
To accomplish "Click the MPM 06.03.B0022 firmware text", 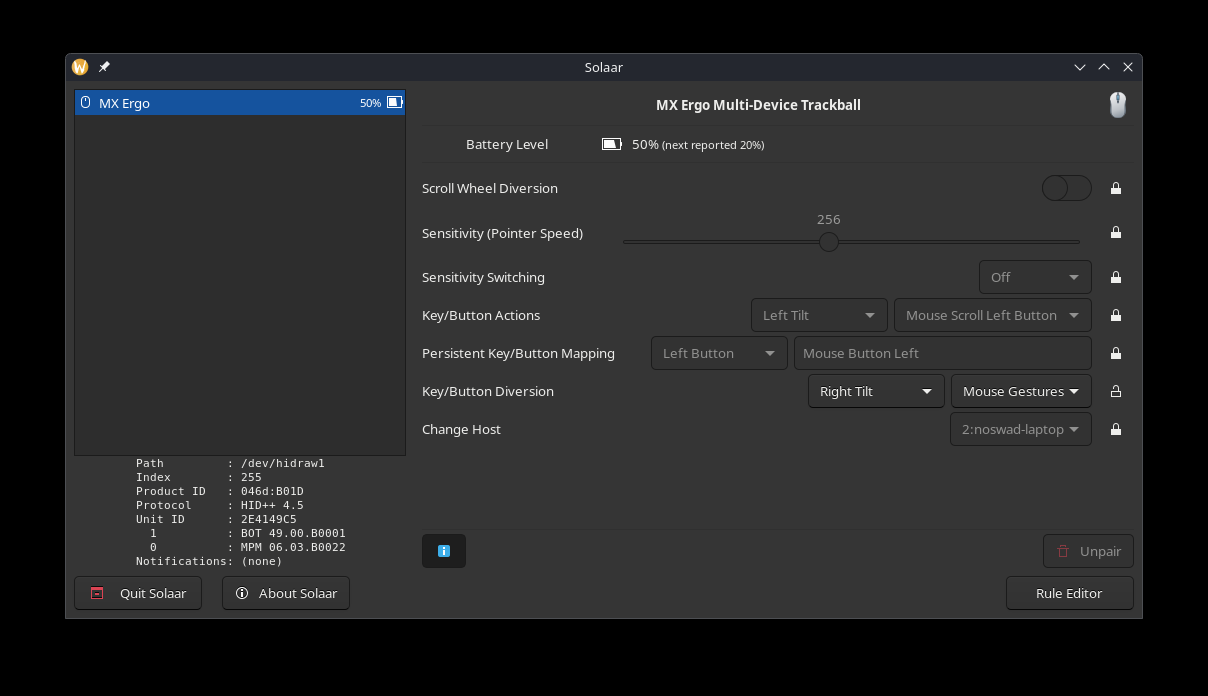I will [293, 547].
